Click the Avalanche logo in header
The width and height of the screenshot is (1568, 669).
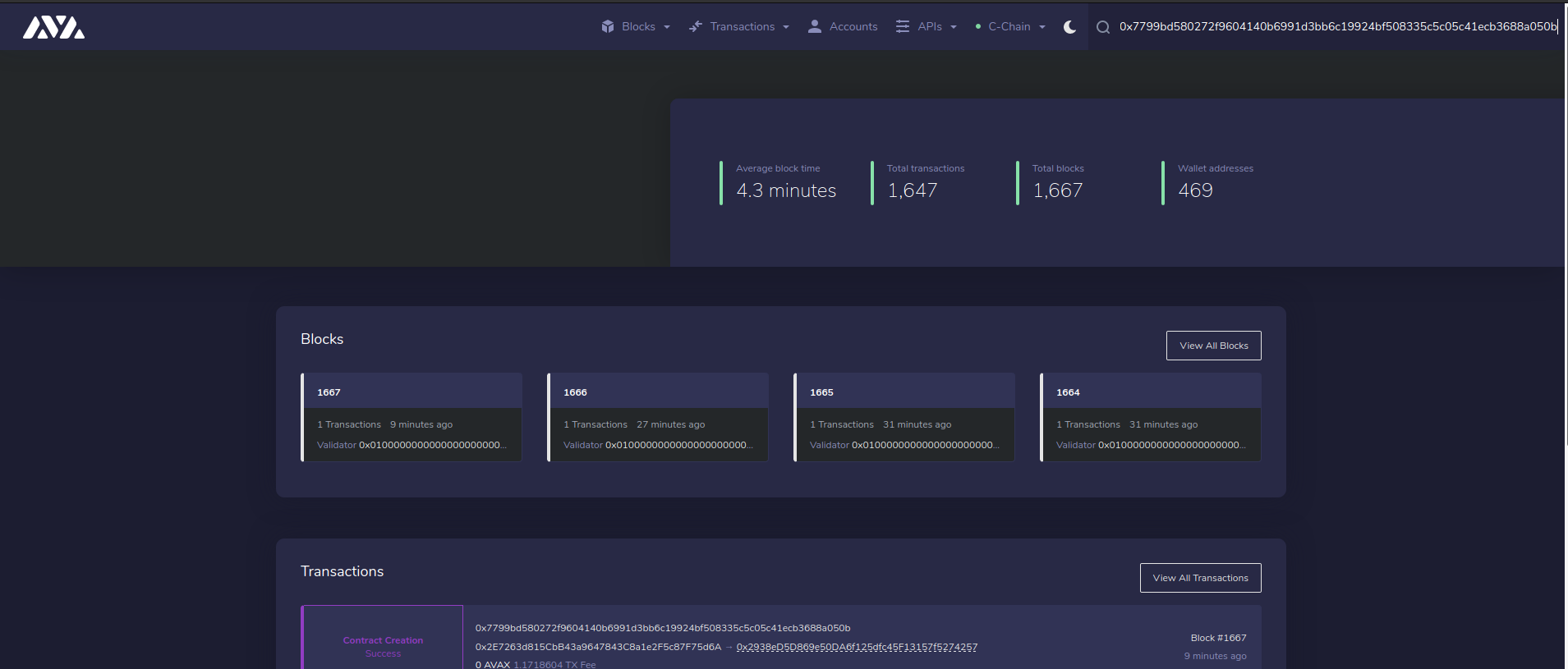click(x=53, y=27)
